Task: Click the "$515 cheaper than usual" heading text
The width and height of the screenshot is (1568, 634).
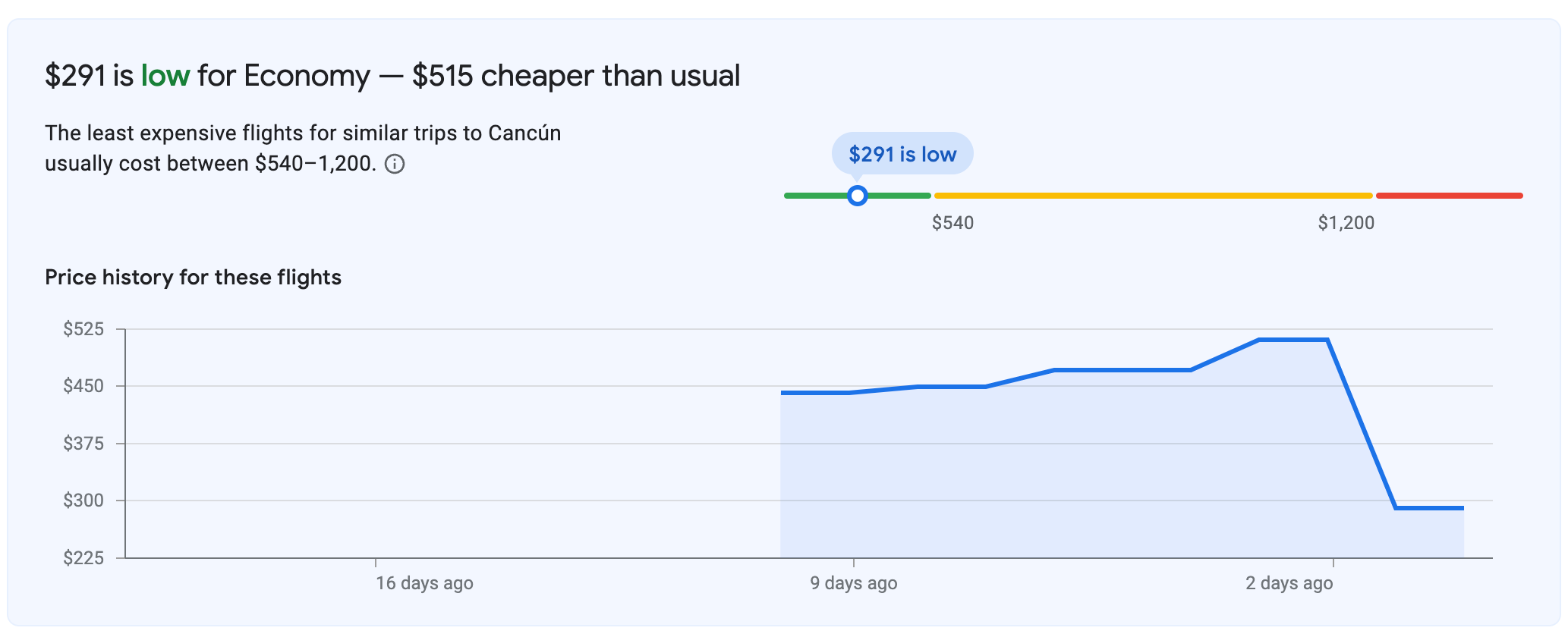Action: (576, 76)
